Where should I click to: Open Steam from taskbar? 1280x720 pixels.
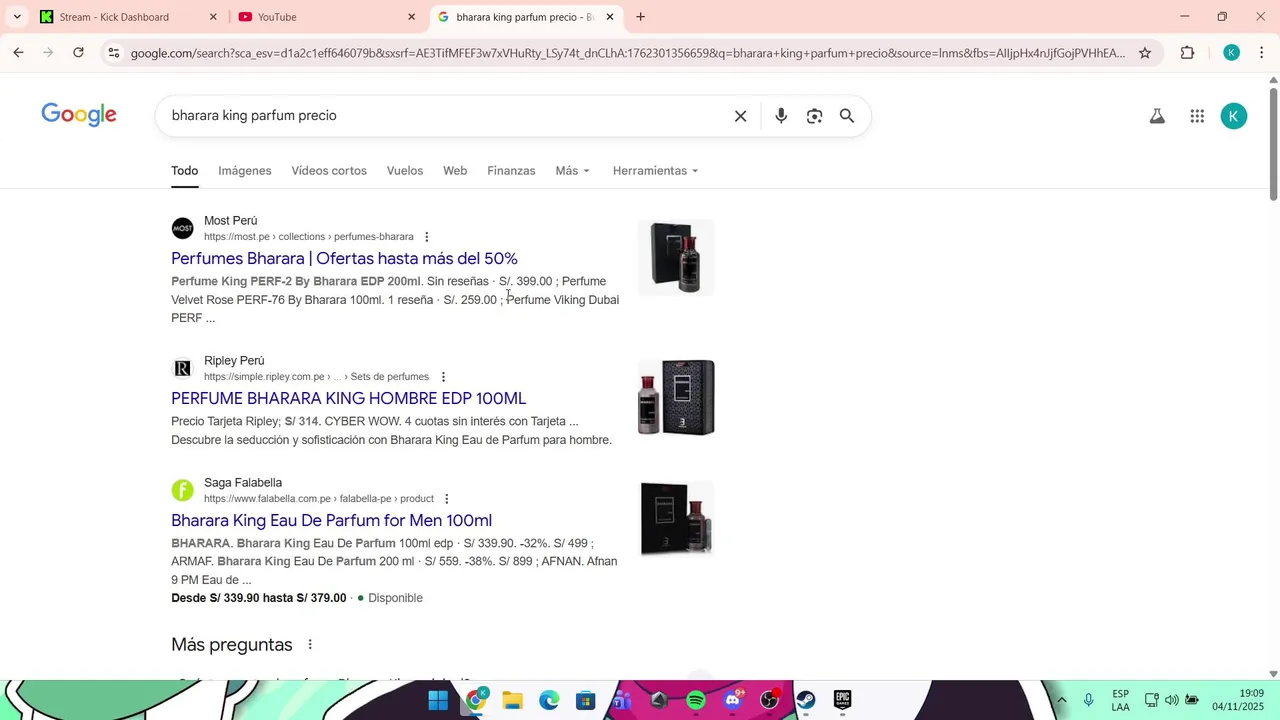point(806,700)
